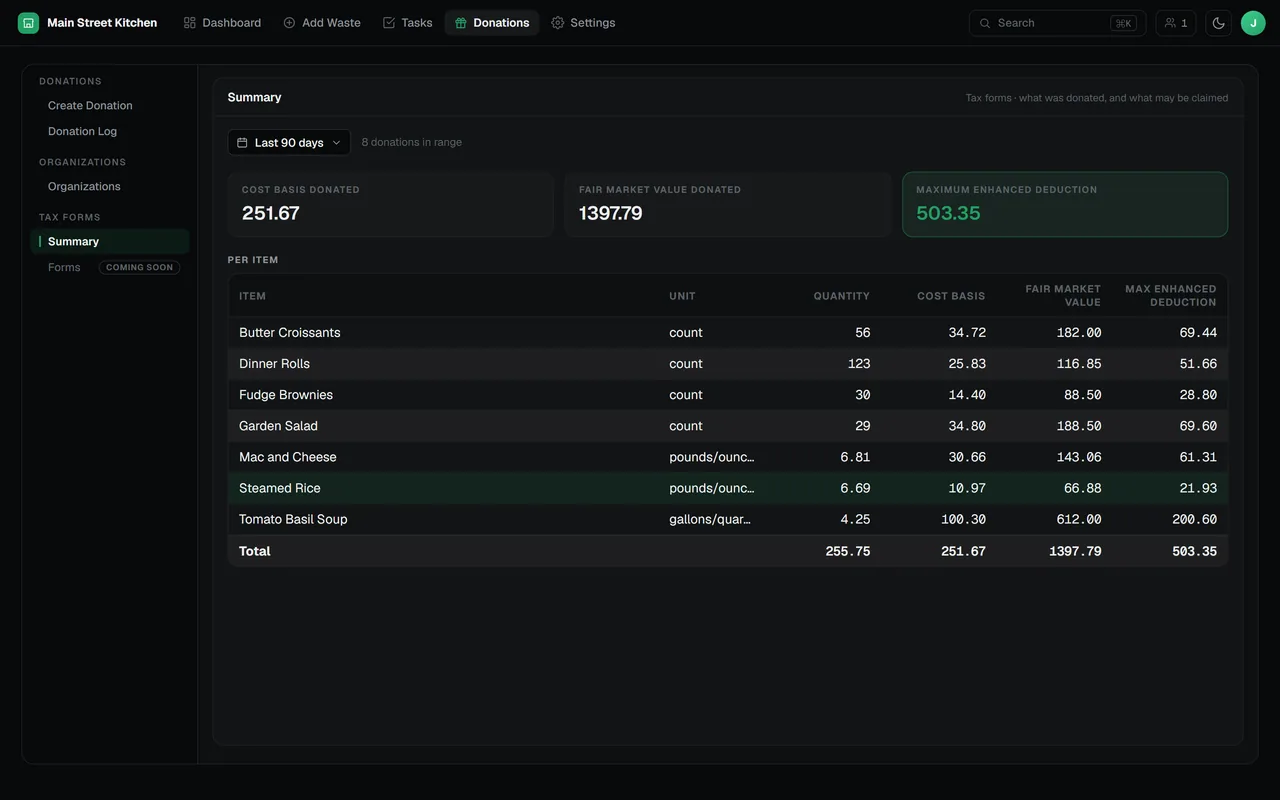Open the Dashboard tab
Viewport: 1280px width, 800px height.
tap(222, 23)
